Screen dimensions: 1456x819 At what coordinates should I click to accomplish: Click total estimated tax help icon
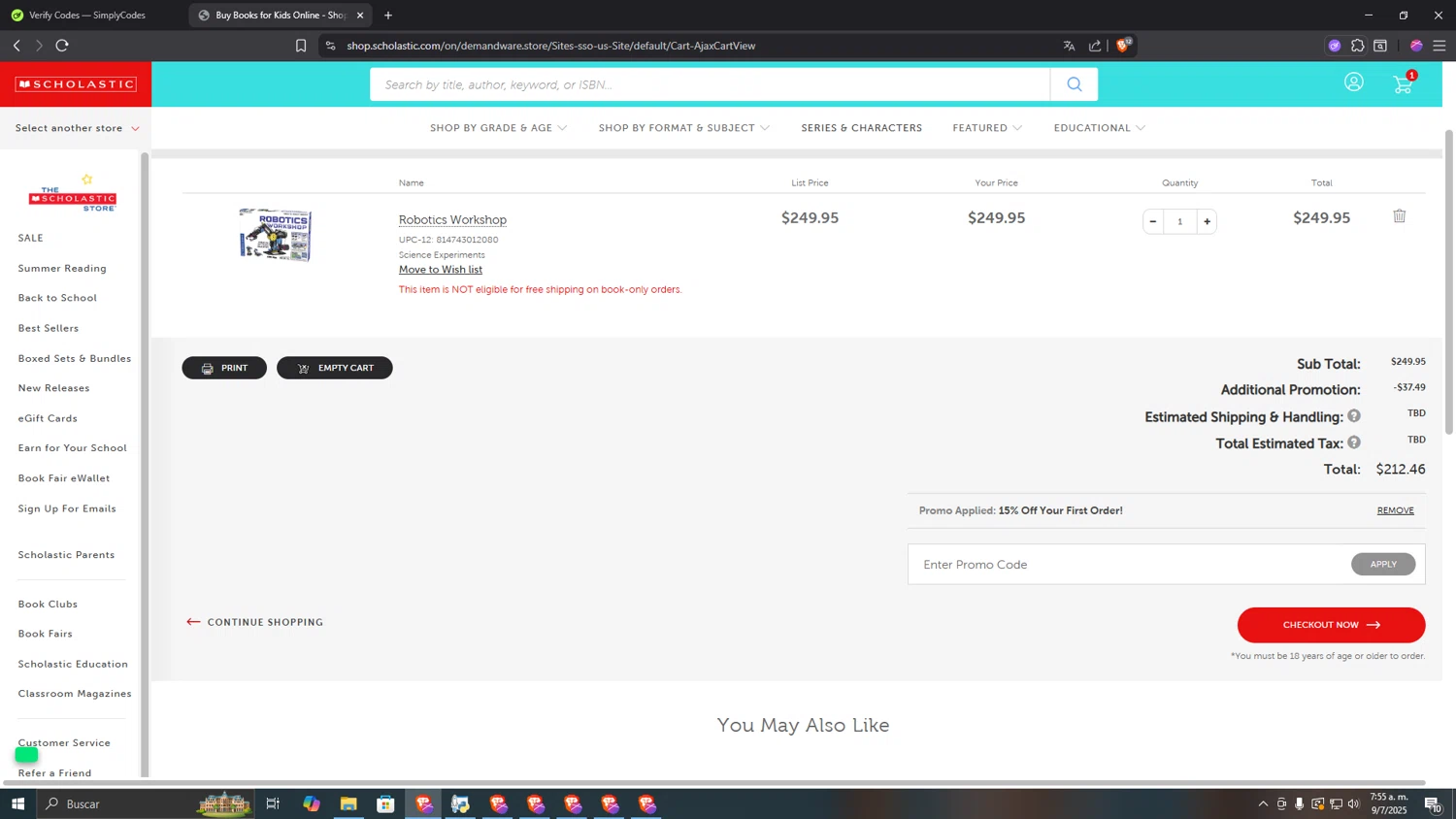click(x=1354, y=442)
